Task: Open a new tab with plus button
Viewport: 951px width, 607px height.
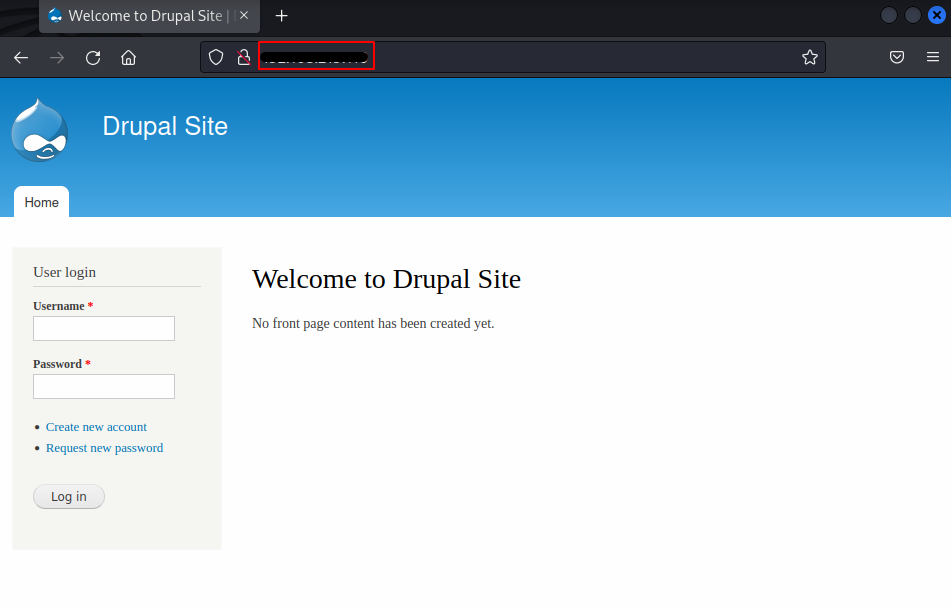Action: (282, 16)
